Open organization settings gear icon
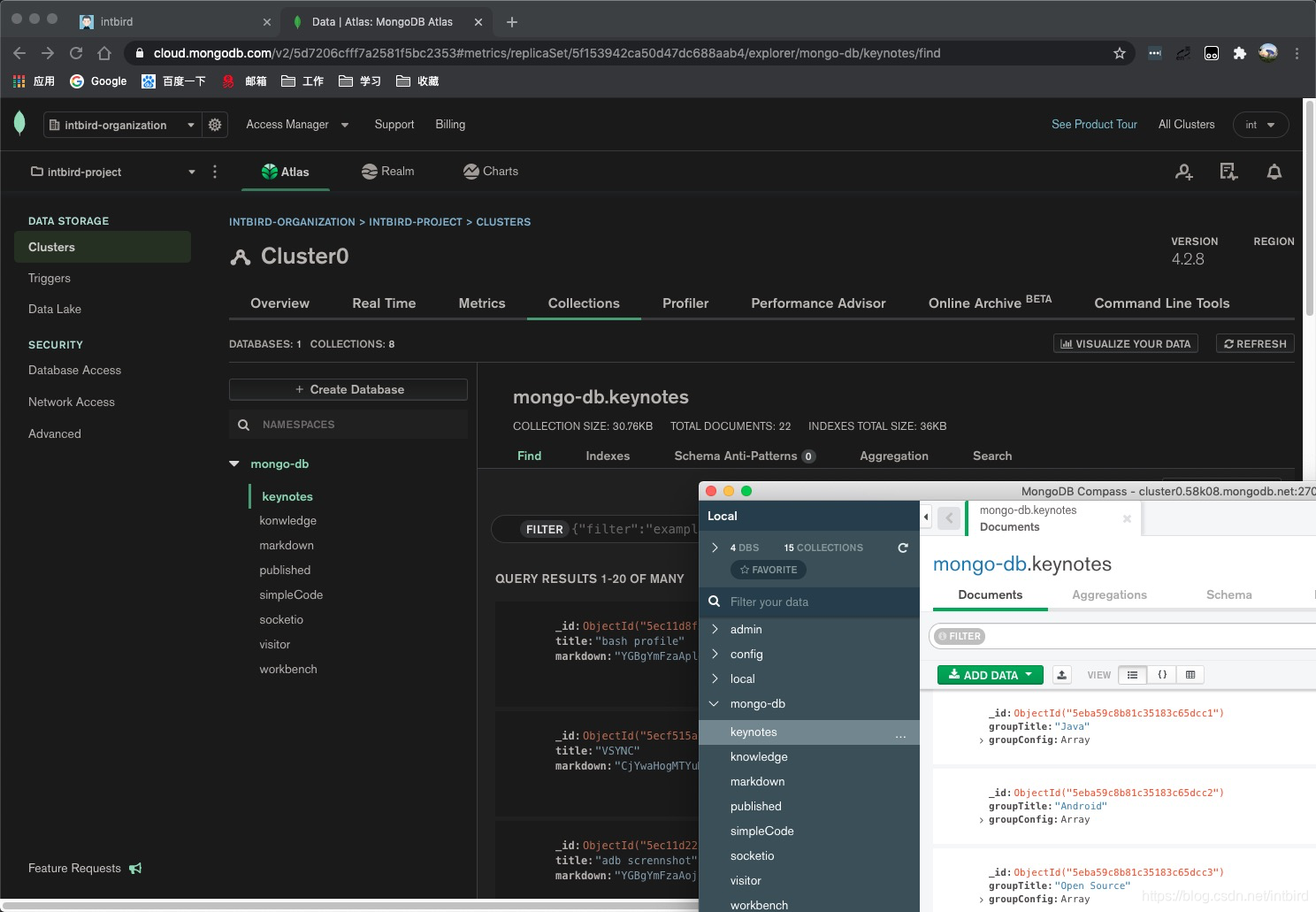 [215, 125]
